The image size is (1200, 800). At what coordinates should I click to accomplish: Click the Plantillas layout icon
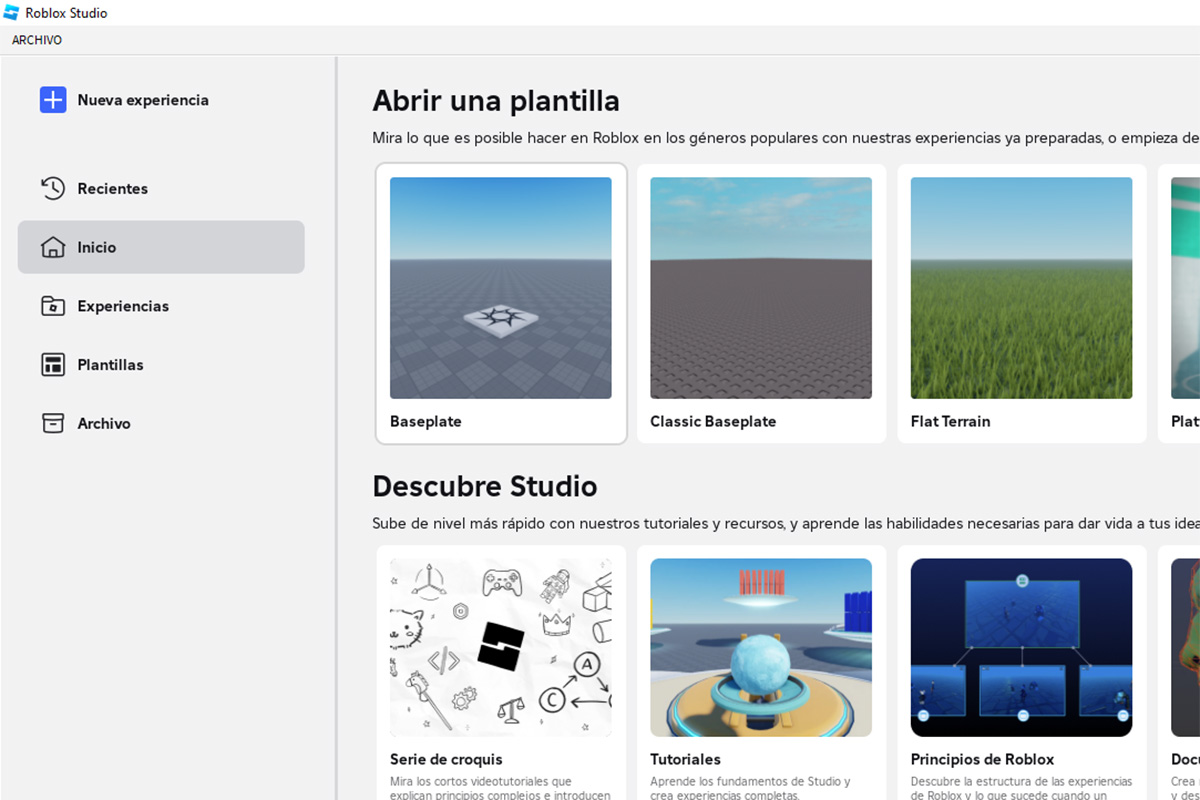[x=53, y=365]
